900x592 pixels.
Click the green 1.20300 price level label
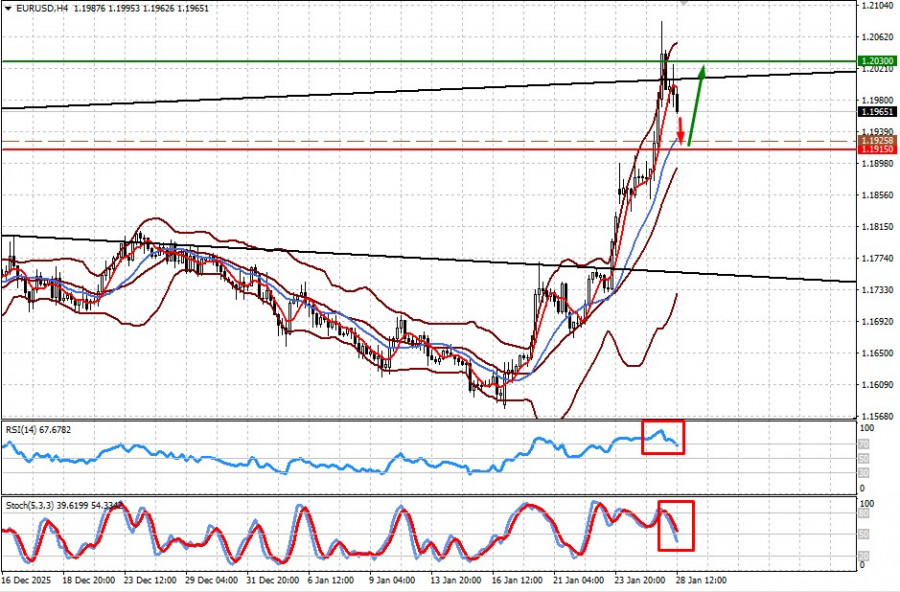click(x=877, y=61)
